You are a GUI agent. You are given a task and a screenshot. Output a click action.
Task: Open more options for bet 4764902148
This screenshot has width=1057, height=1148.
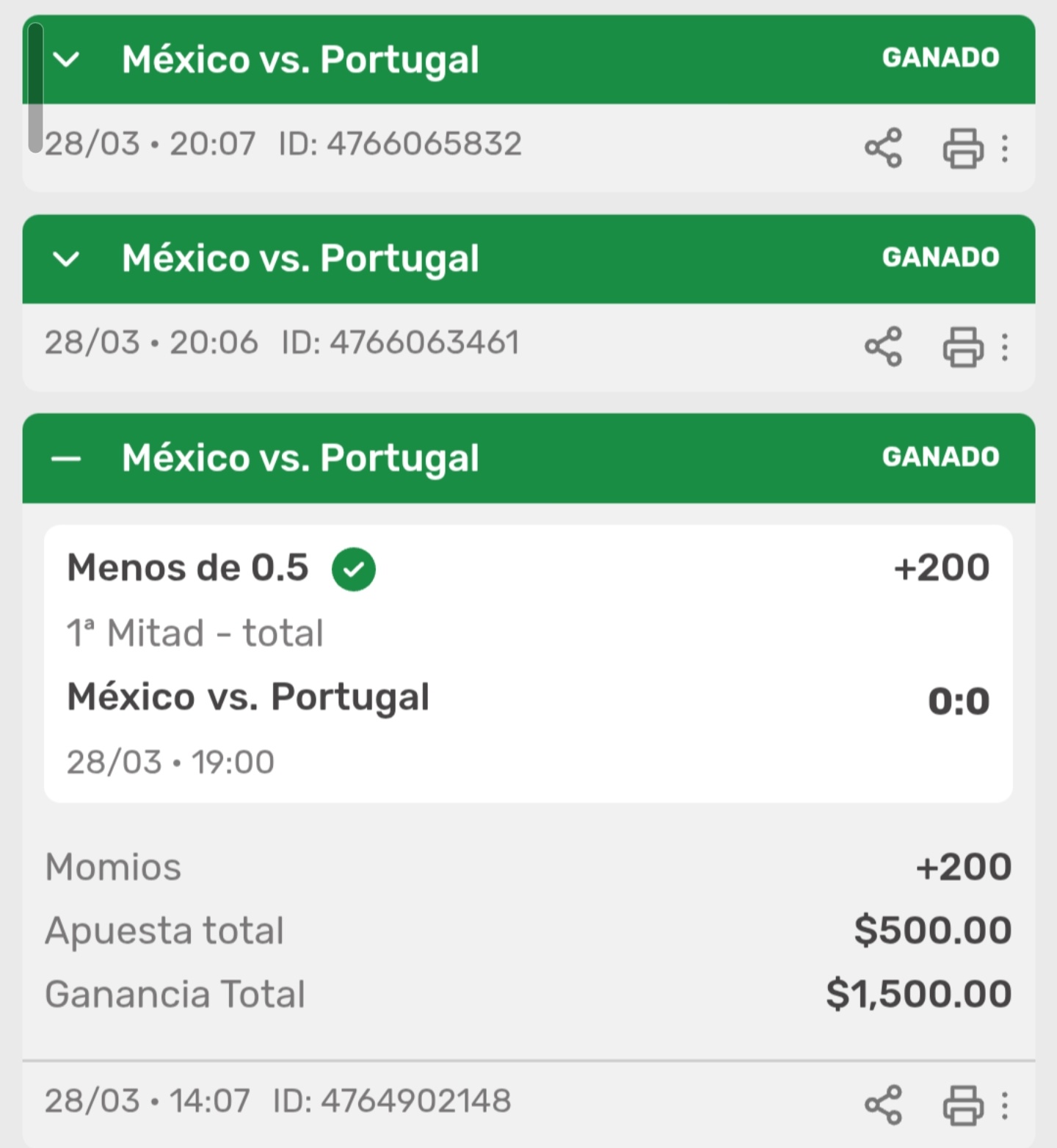1005,1104
